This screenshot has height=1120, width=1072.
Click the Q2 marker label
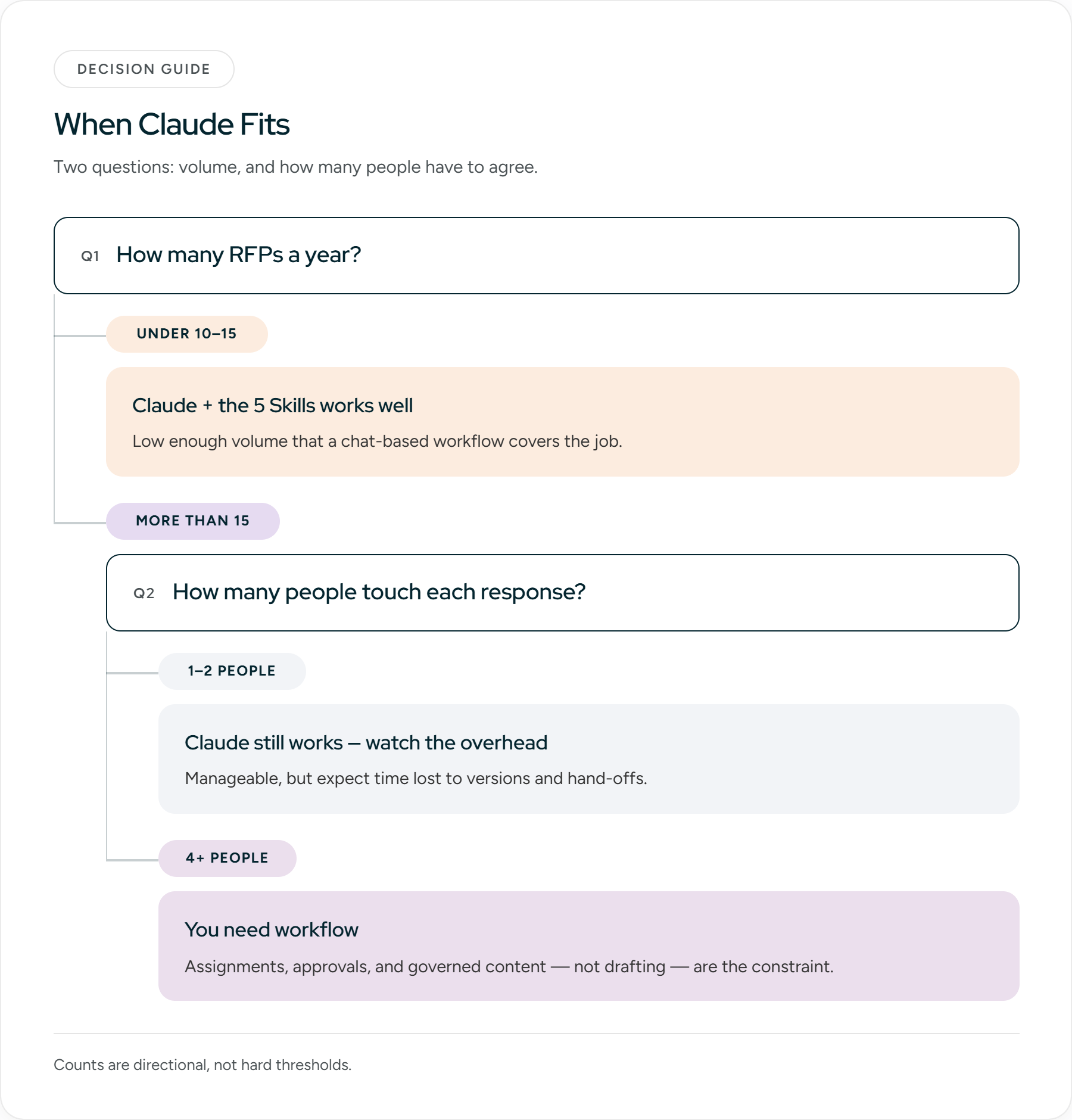pyautogui.click(x=144, y=593)
